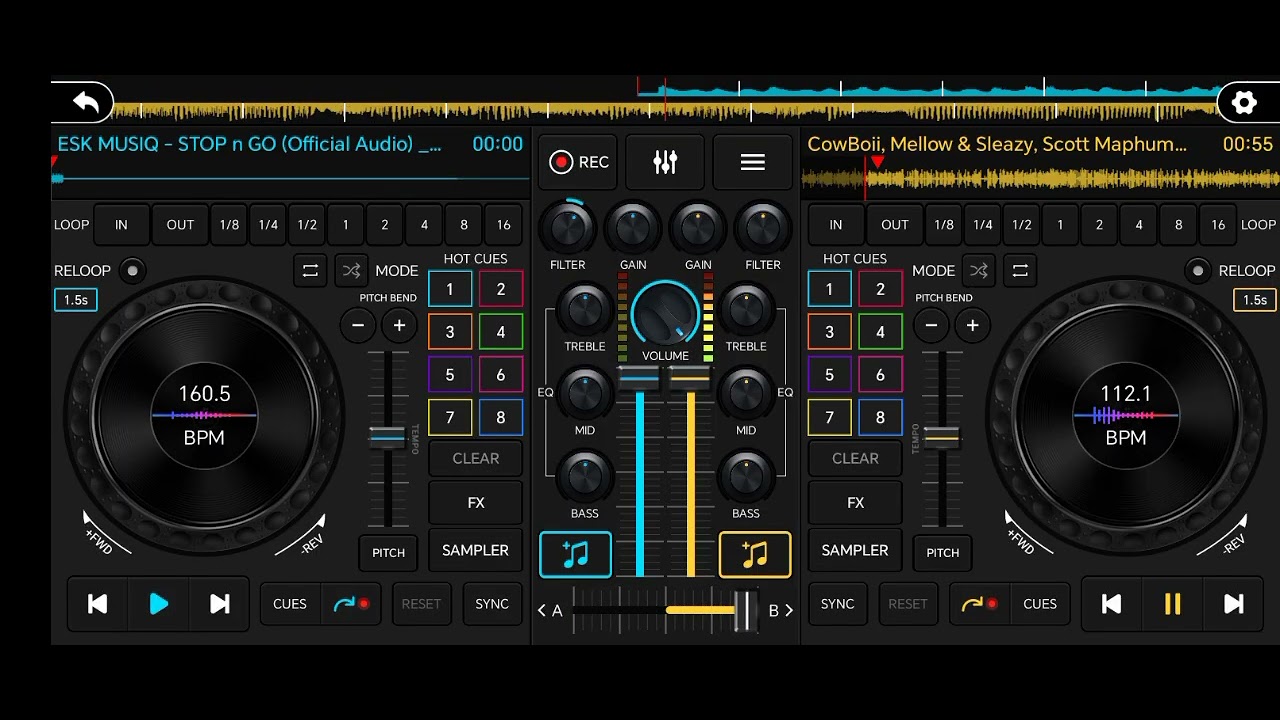
Task: Load music to deck B (yellow note)
Action: pos(755,554)
